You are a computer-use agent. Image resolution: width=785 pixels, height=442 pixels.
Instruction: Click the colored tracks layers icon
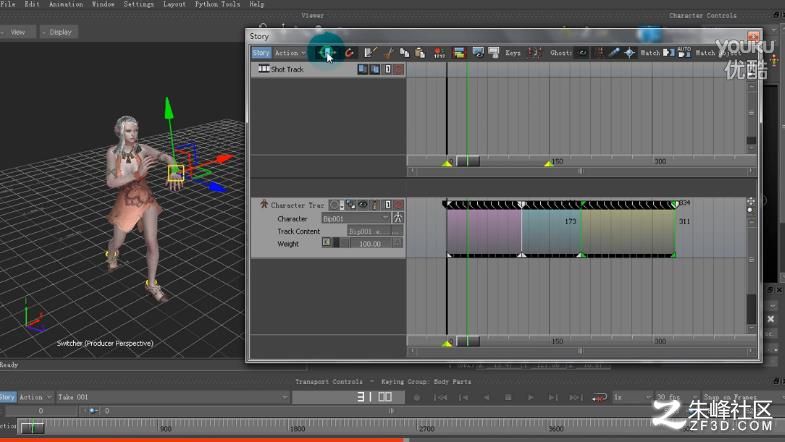point(459,53)
